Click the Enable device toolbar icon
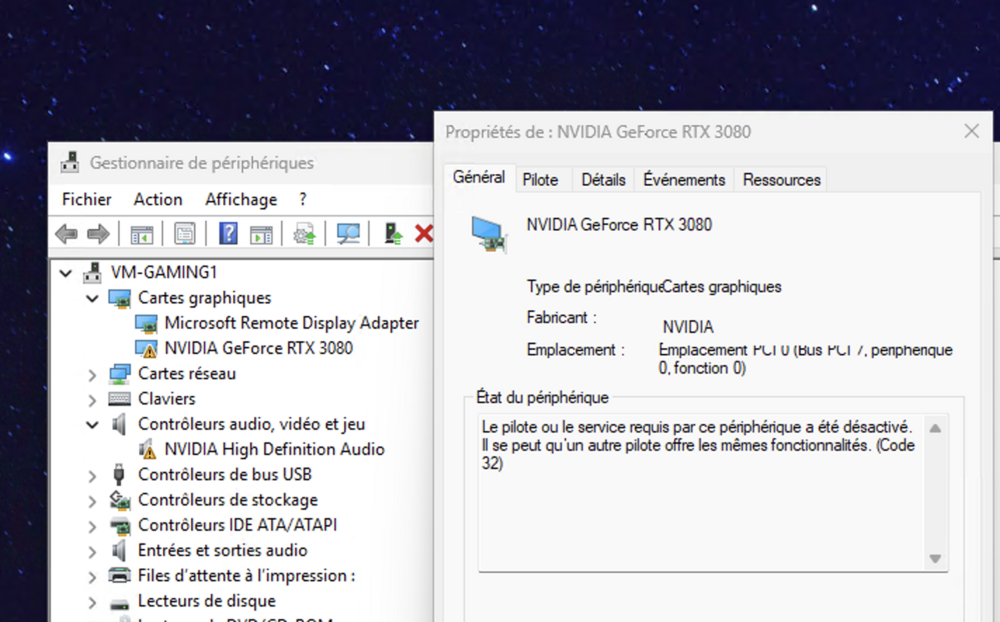Image resolution: width=1000 pixels, height=622 pixels. click(393, 233)
